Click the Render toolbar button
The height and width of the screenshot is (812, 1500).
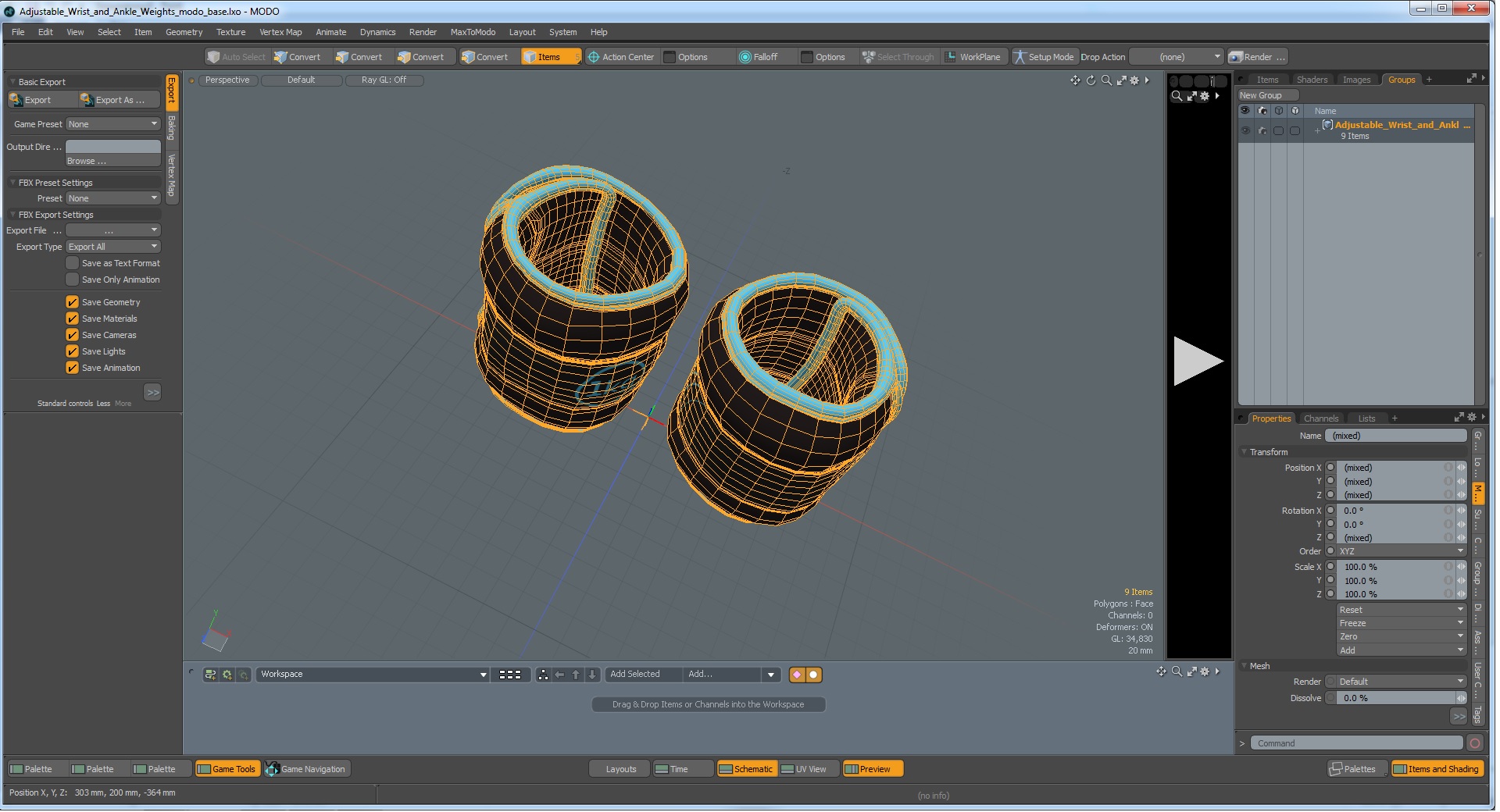pos(1257,57)
